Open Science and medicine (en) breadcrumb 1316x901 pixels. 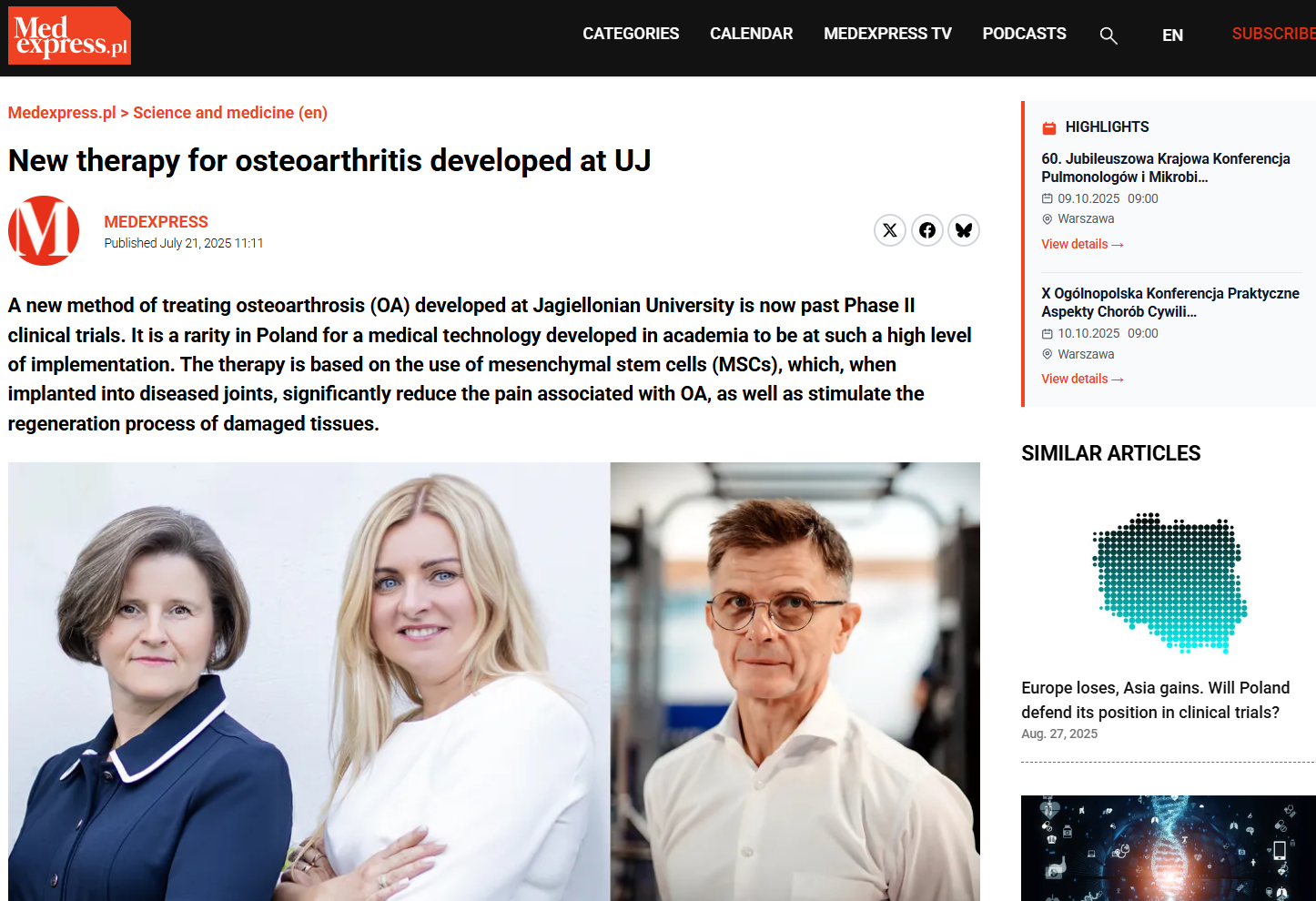(230, 113)
